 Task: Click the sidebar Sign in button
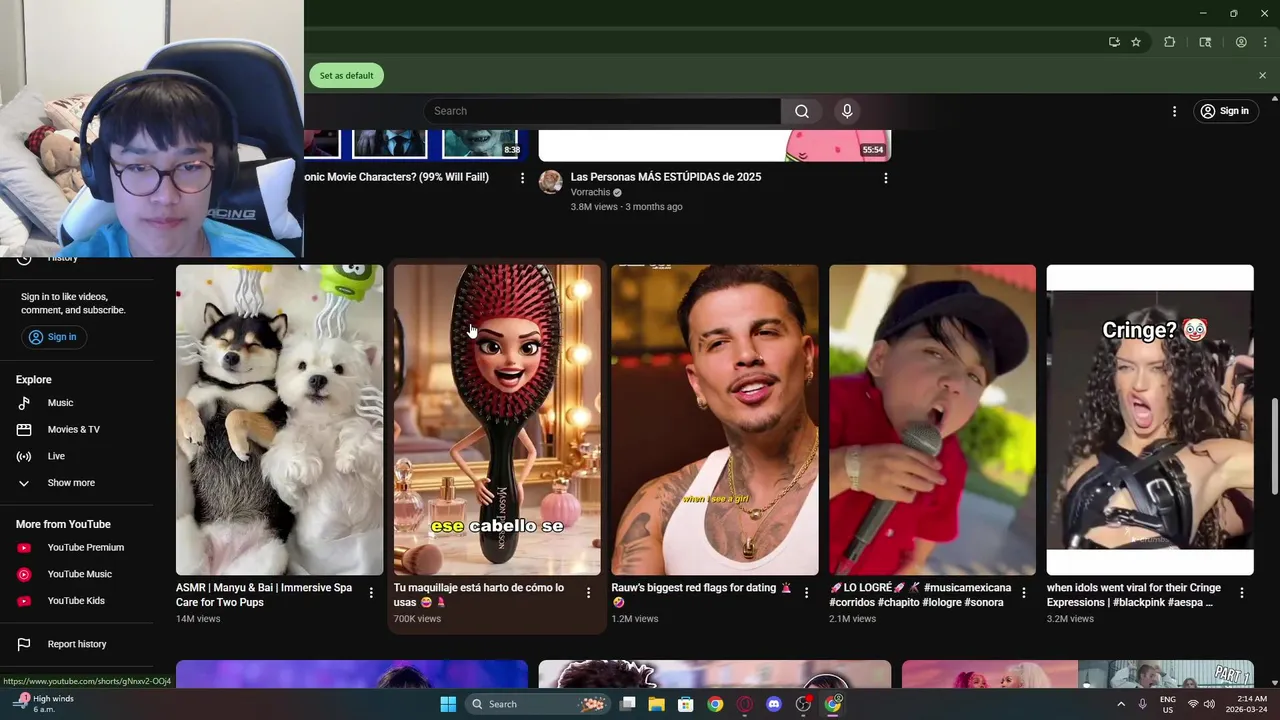[54, 337]
